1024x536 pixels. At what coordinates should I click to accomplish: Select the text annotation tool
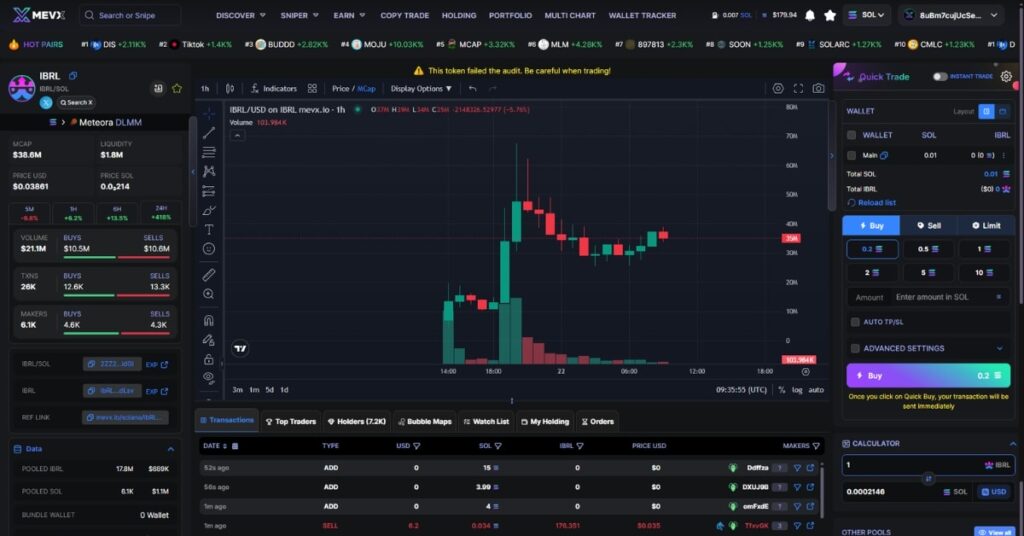[x=208, y=229]
